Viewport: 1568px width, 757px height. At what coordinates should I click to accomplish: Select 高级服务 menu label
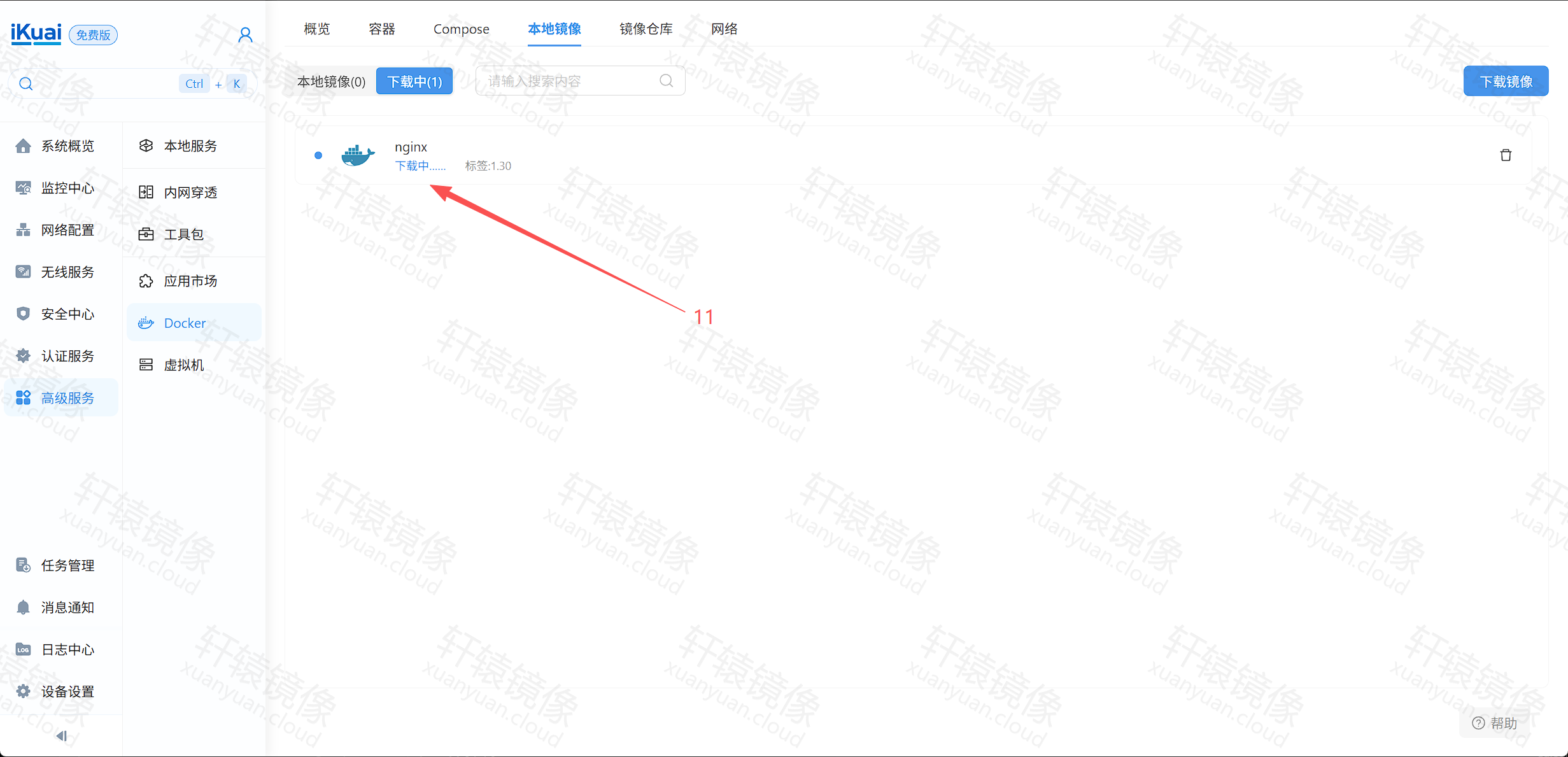[x=68, y=398]
